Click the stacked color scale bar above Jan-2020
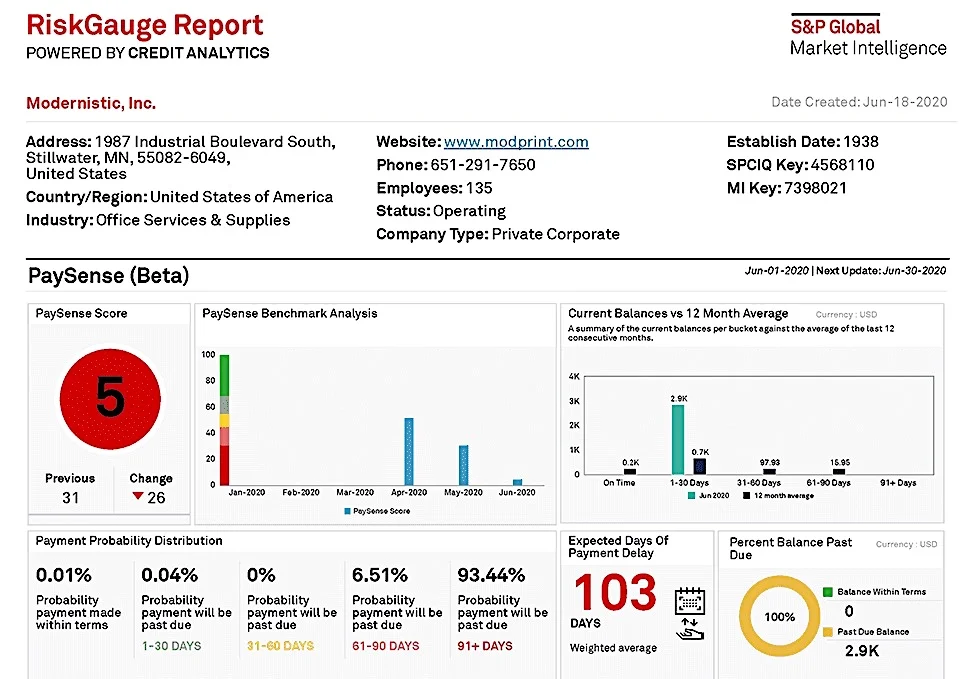This screenshot has height=679, width=973. click(x=225, y=420)
